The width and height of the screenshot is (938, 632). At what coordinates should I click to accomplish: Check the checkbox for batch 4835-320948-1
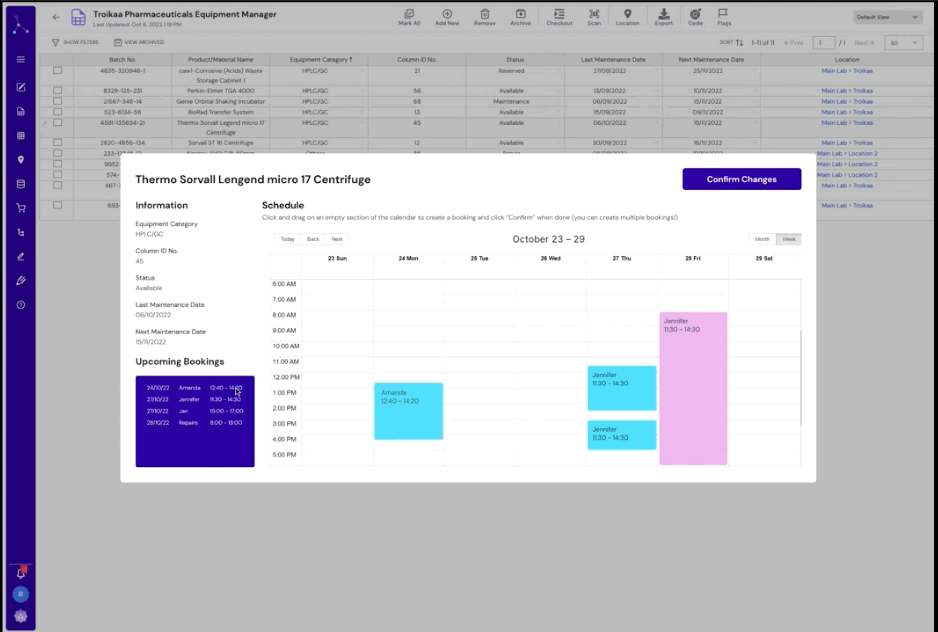tap(57, 72)
